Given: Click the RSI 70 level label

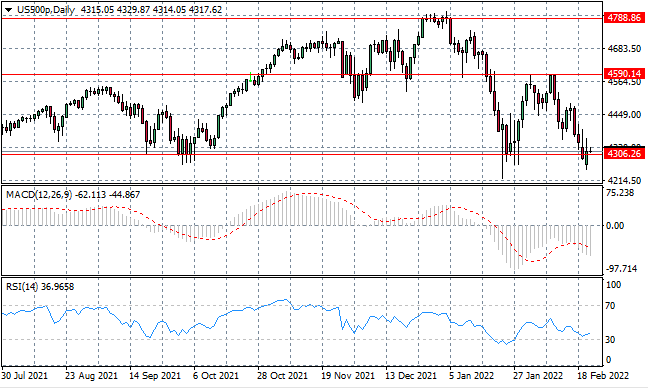Looking at the screenshot, I should [x=610, y=306].
